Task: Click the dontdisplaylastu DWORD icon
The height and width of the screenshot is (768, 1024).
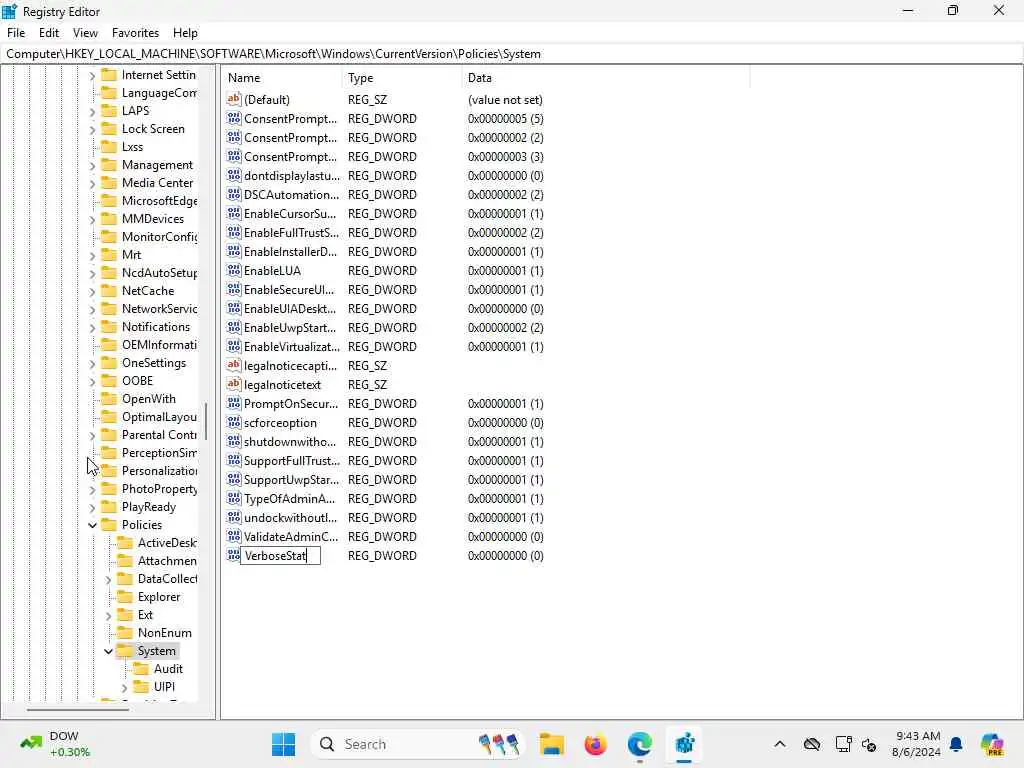Action: coord(233,176)
